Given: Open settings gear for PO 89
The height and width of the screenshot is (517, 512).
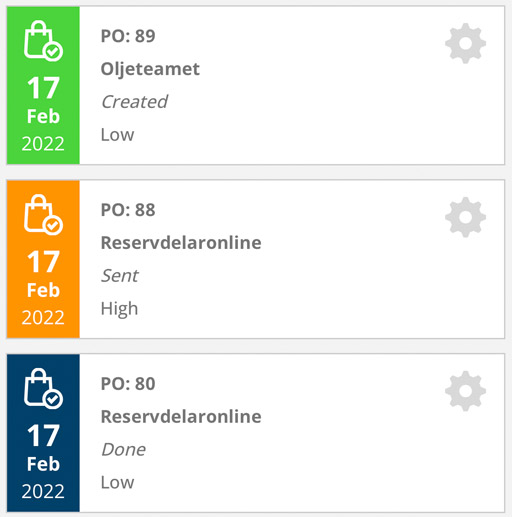Looking at the screenshot, I should tap(465, 43).
